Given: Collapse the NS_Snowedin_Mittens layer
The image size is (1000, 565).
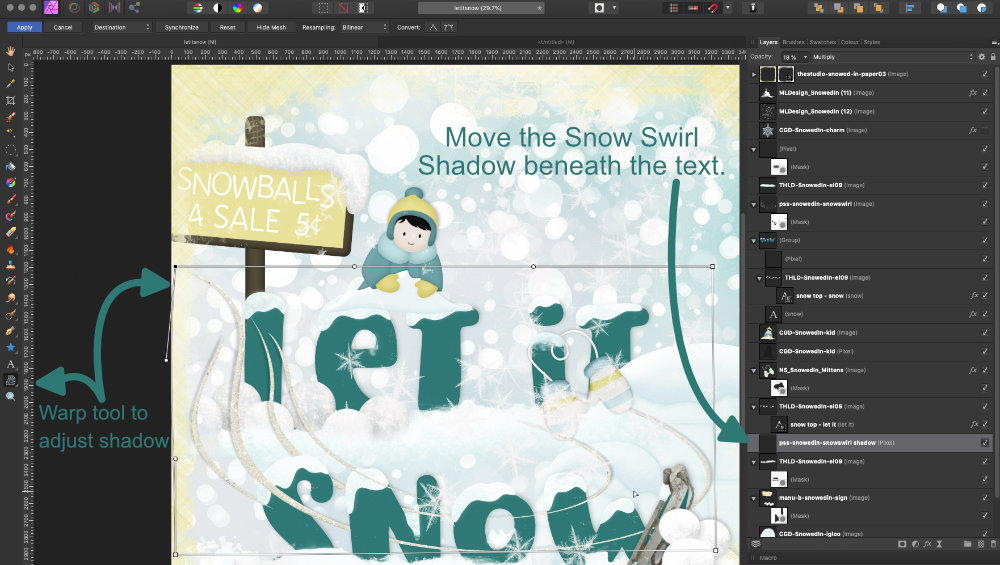Looking at the screenshot, I should click(x=754, y=371).
